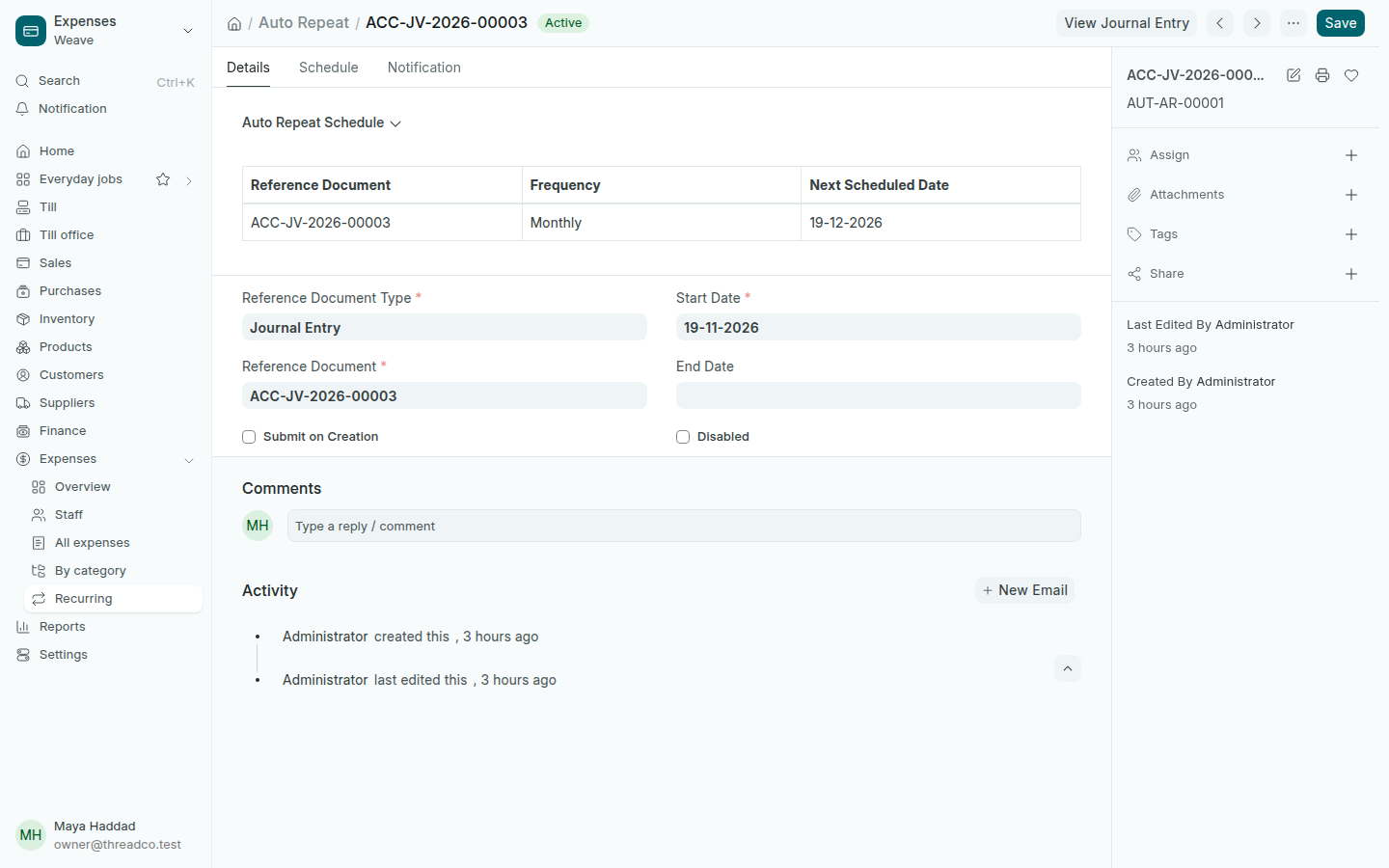Click the comment reply box
This screenshot has width=1389, height=868.
(x=684, y=526)
